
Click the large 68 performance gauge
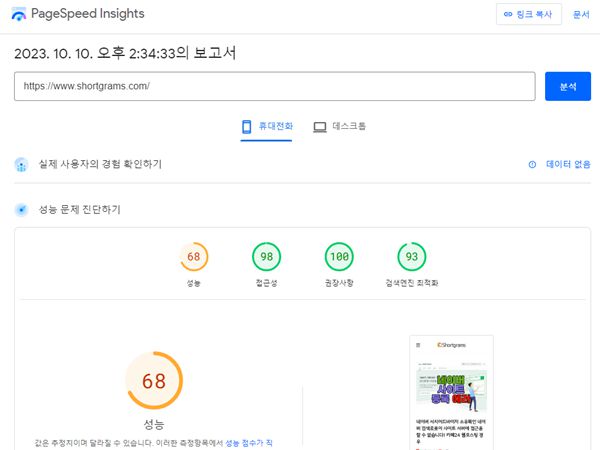point(154,380)
